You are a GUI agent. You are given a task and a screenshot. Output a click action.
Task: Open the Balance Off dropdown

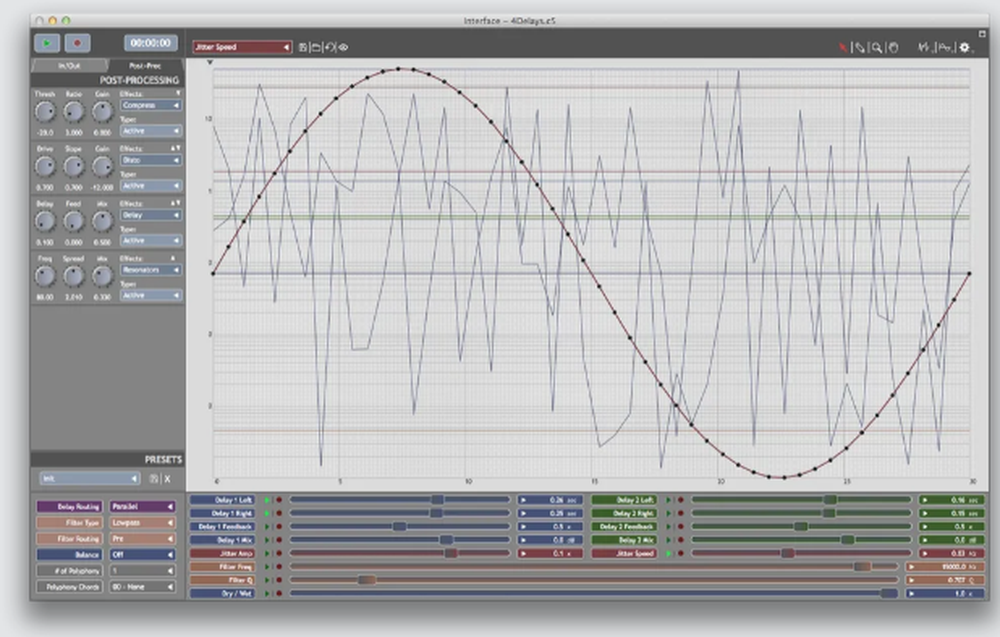142,555
